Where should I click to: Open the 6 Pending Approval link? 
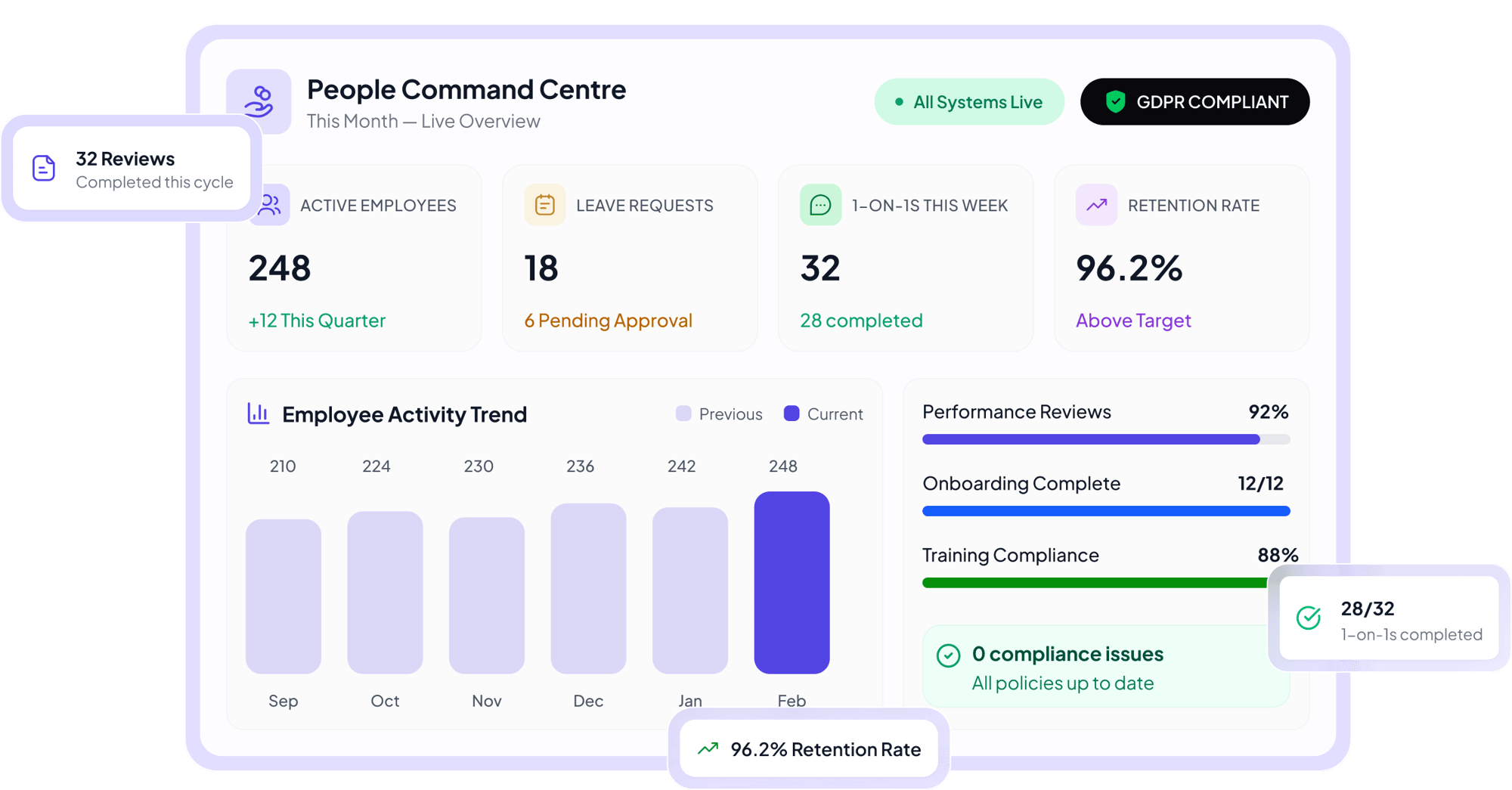pos(608,321)
